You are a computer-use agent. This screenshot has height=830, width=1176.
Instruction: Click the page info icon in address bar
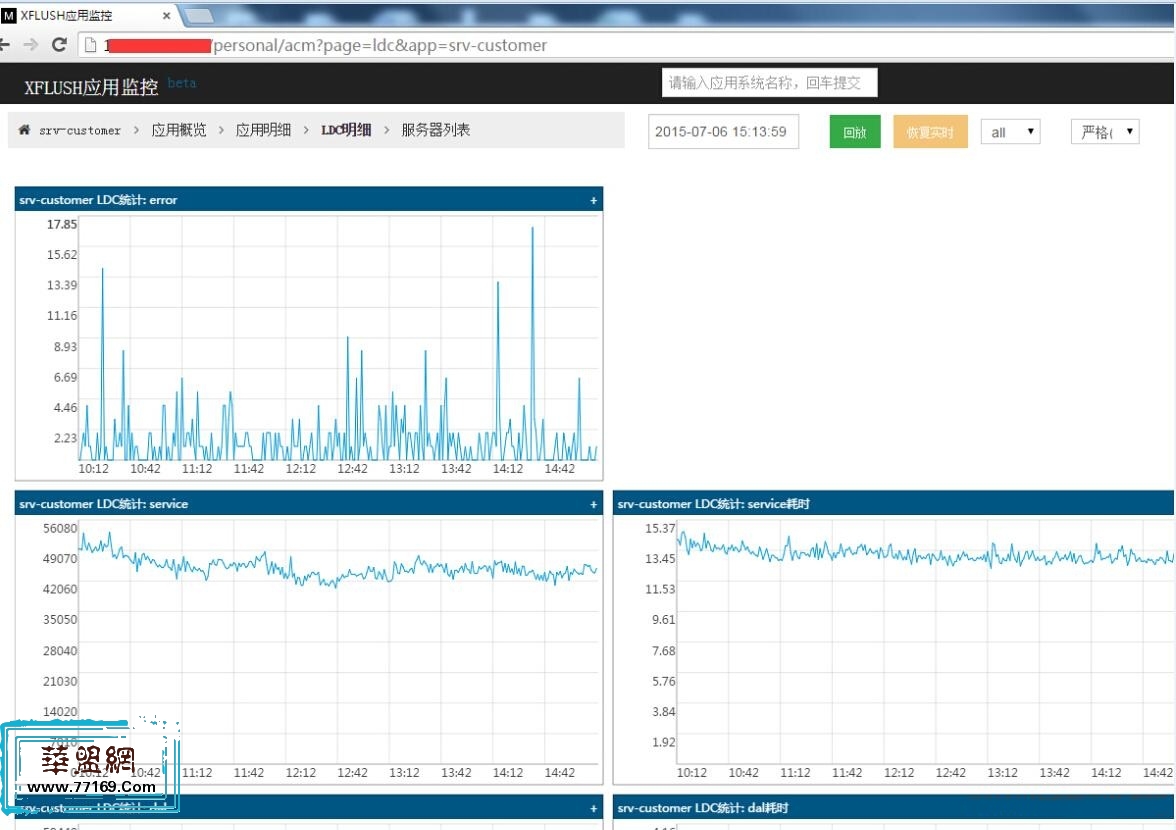click(x=90, y=45)
